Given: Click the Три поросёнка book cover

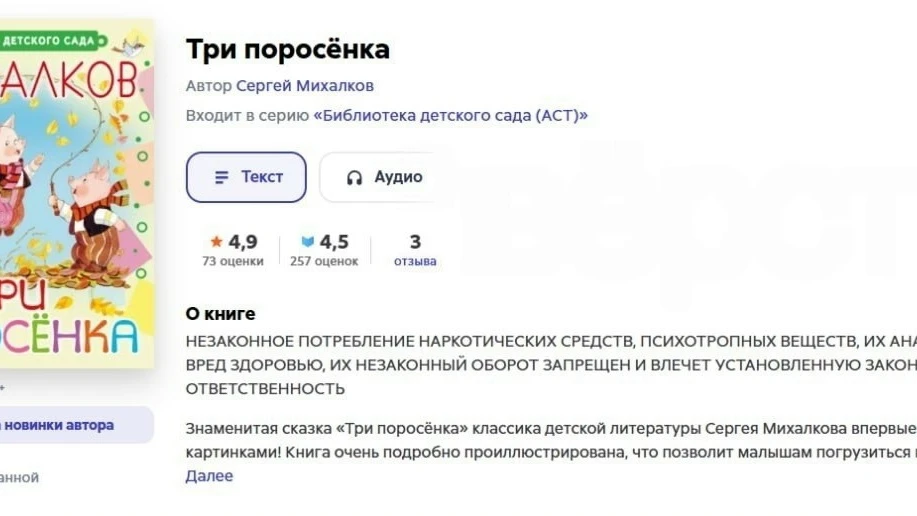Looking at the screenshot, I should click(77, 194).
